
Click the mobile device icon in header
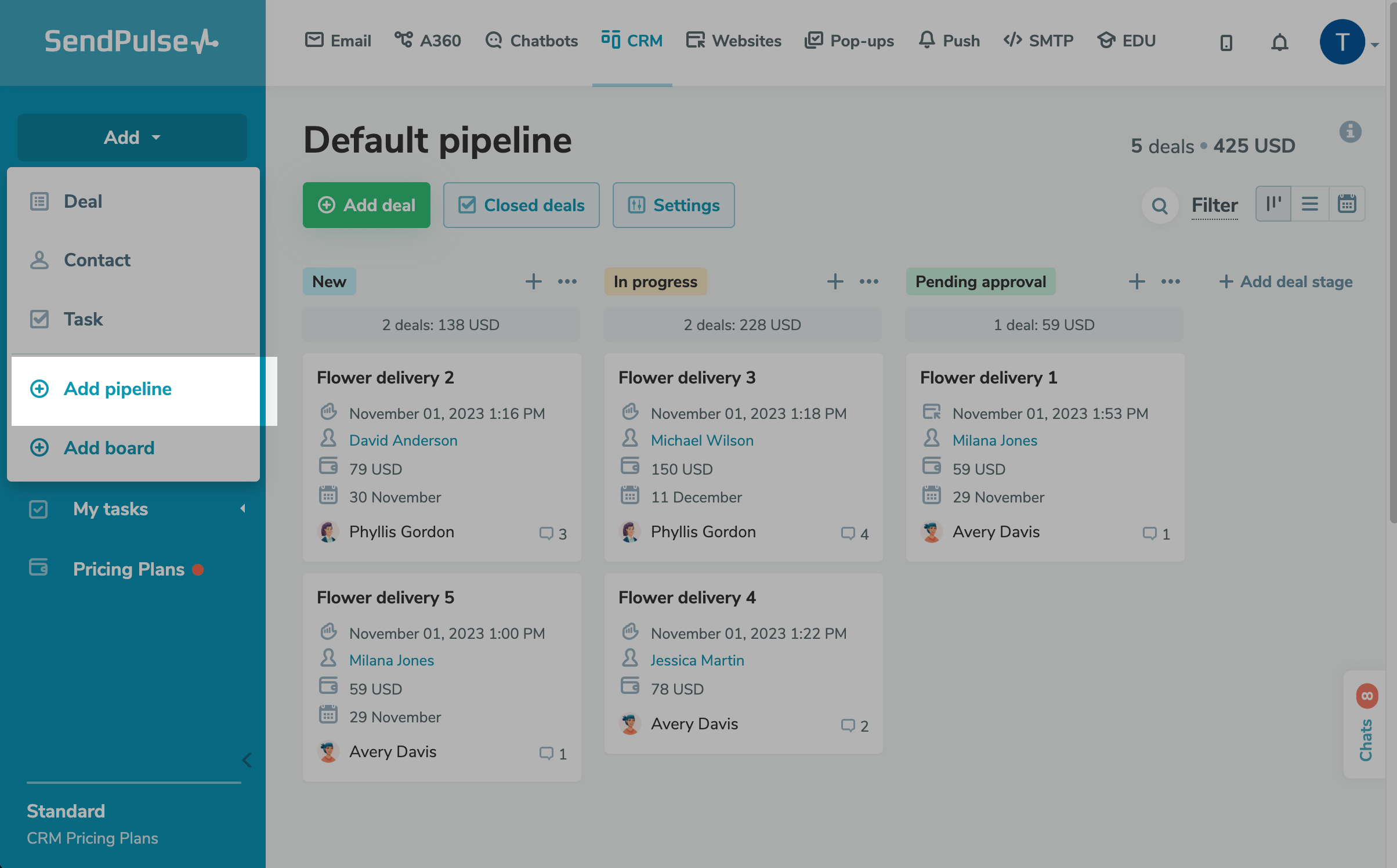click(x=1226, y=42)
